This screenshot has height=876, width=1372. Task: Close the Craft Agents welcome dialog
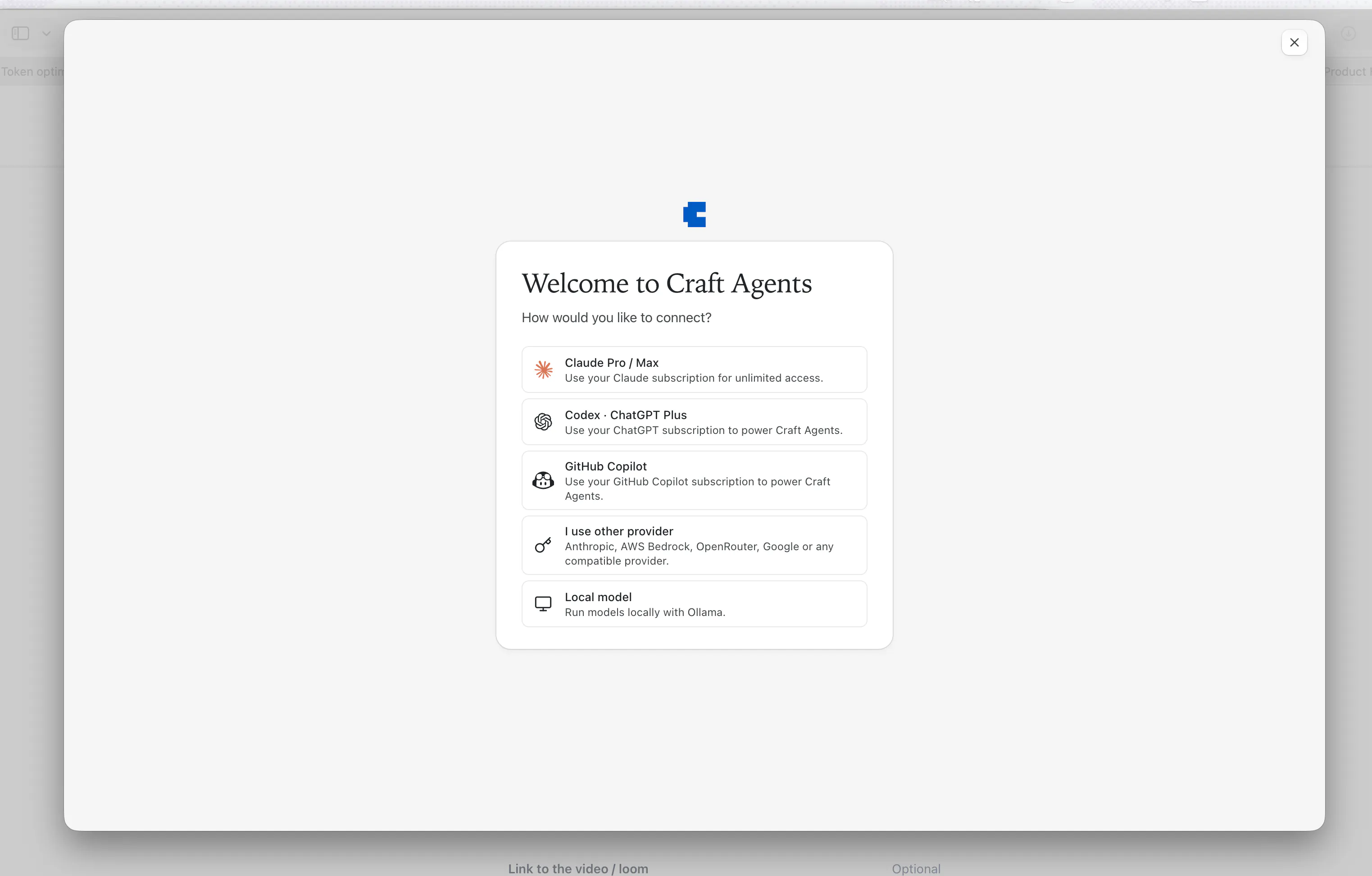1295,43
